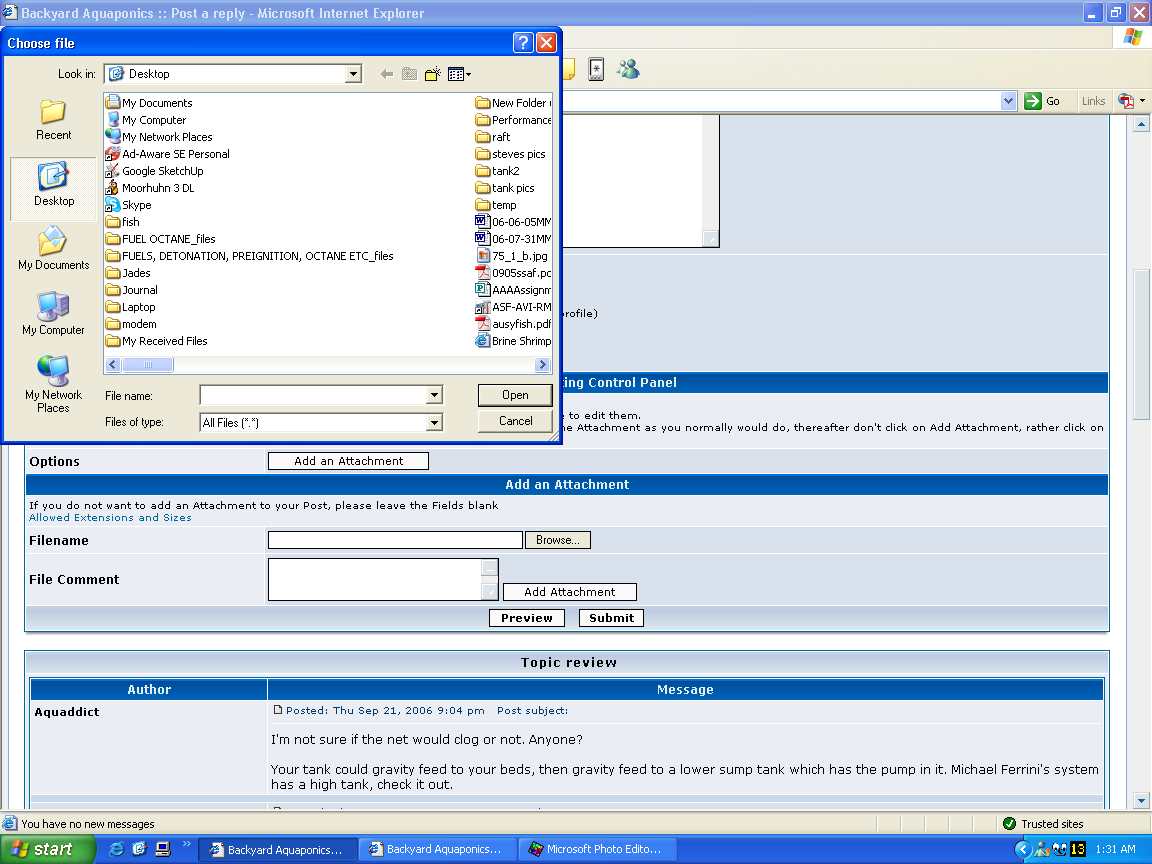
Task: Expand the Look in dropdown
Action: [353, 74]
